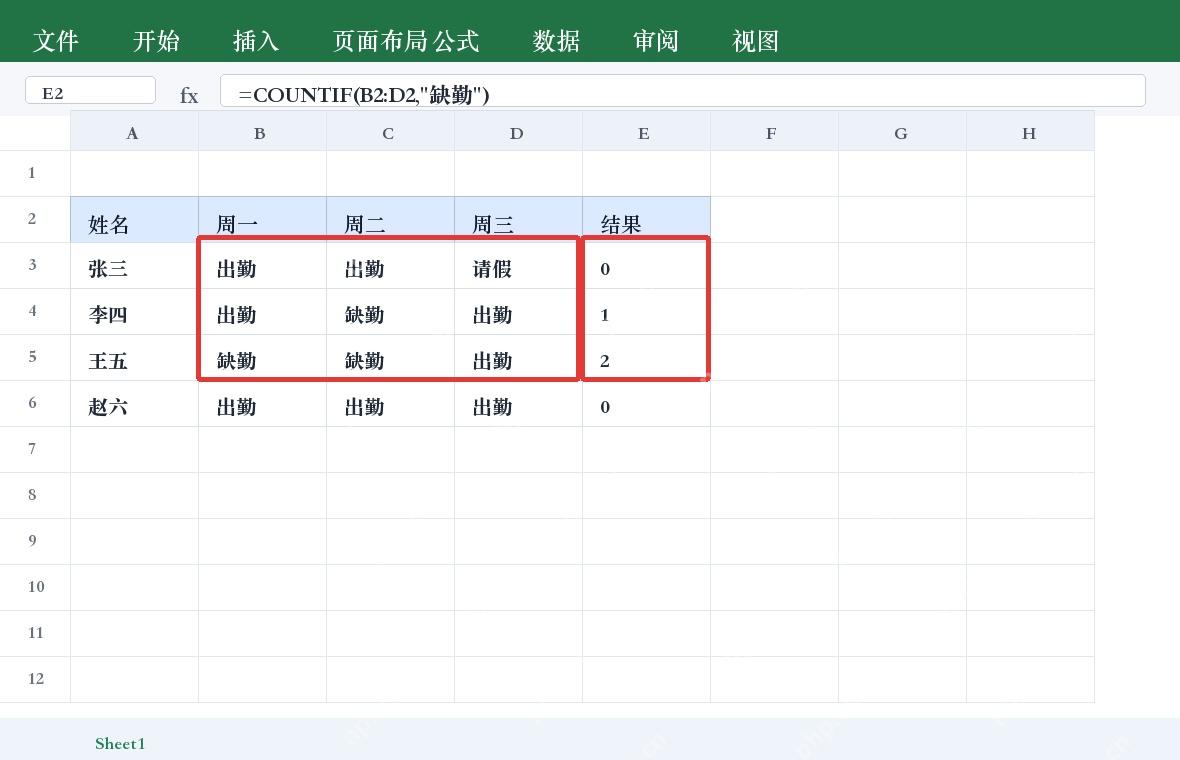Click the 结果 header cell

[646, 220]
